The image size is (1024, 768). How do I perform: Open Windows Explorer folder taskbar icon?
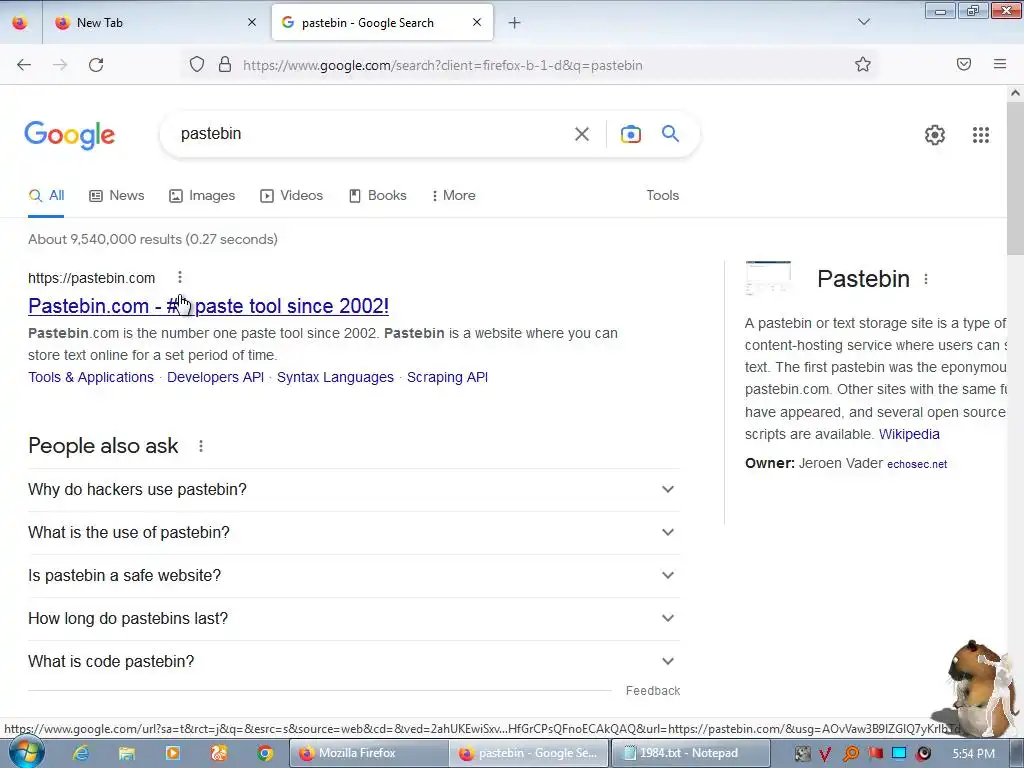click(x=127, y=753)
